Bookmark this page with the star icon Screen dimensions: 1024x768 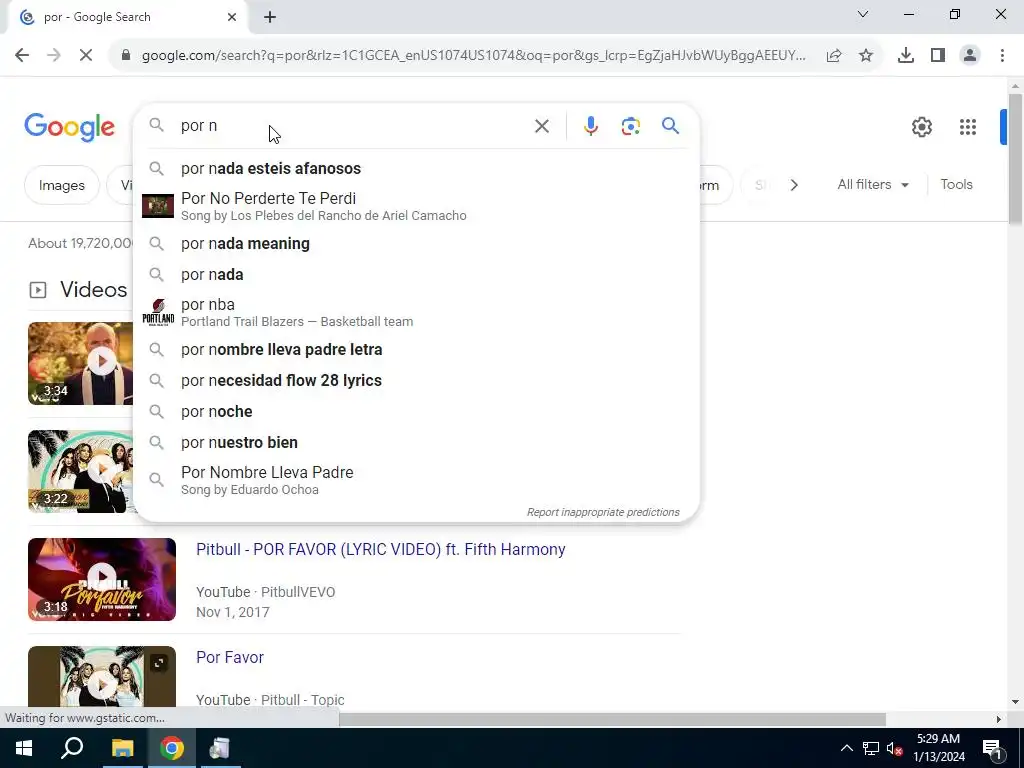tap(866, 56)
